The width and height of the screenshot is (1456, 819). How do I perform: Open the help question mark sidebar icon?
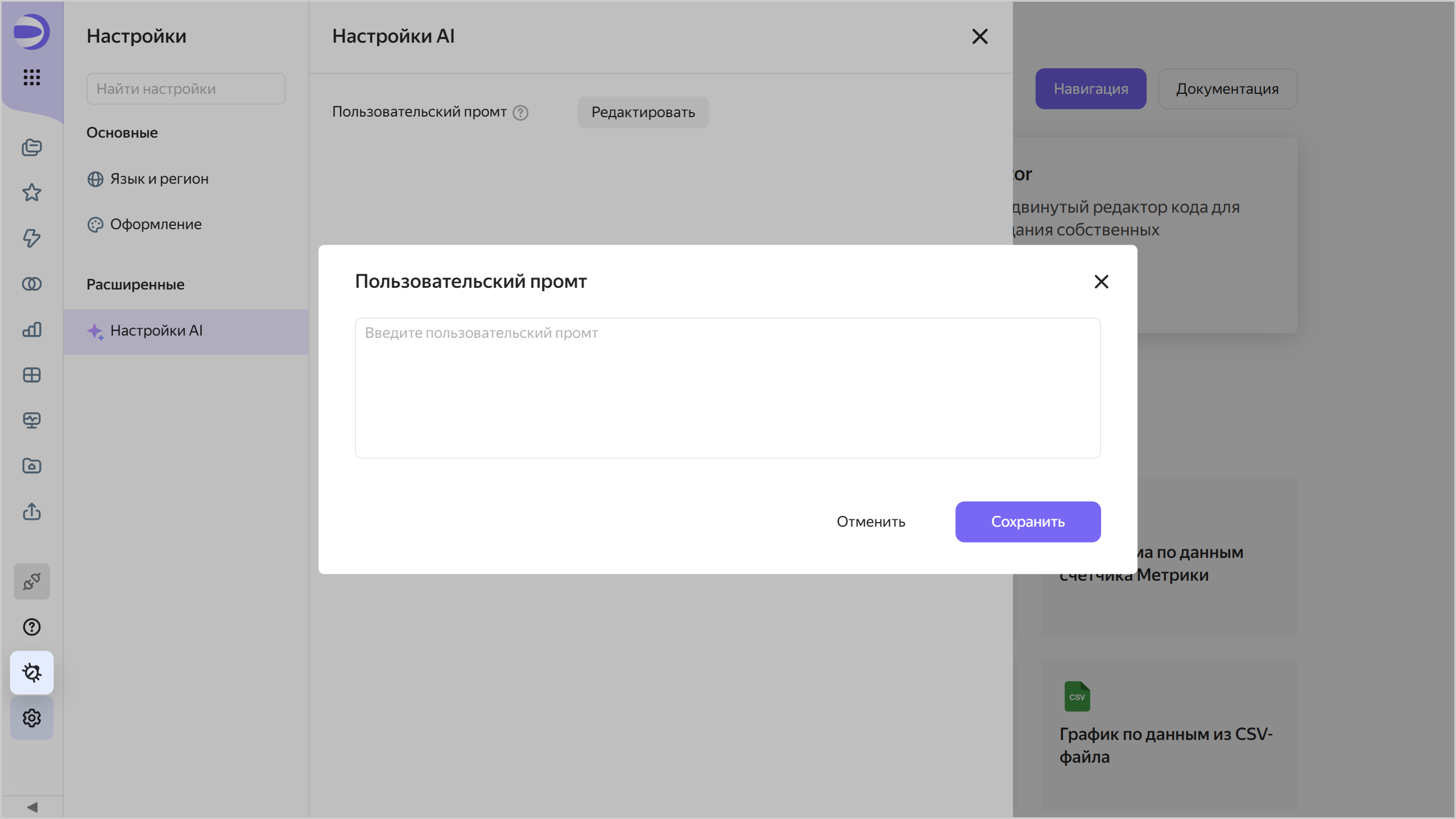coord(32,627)
